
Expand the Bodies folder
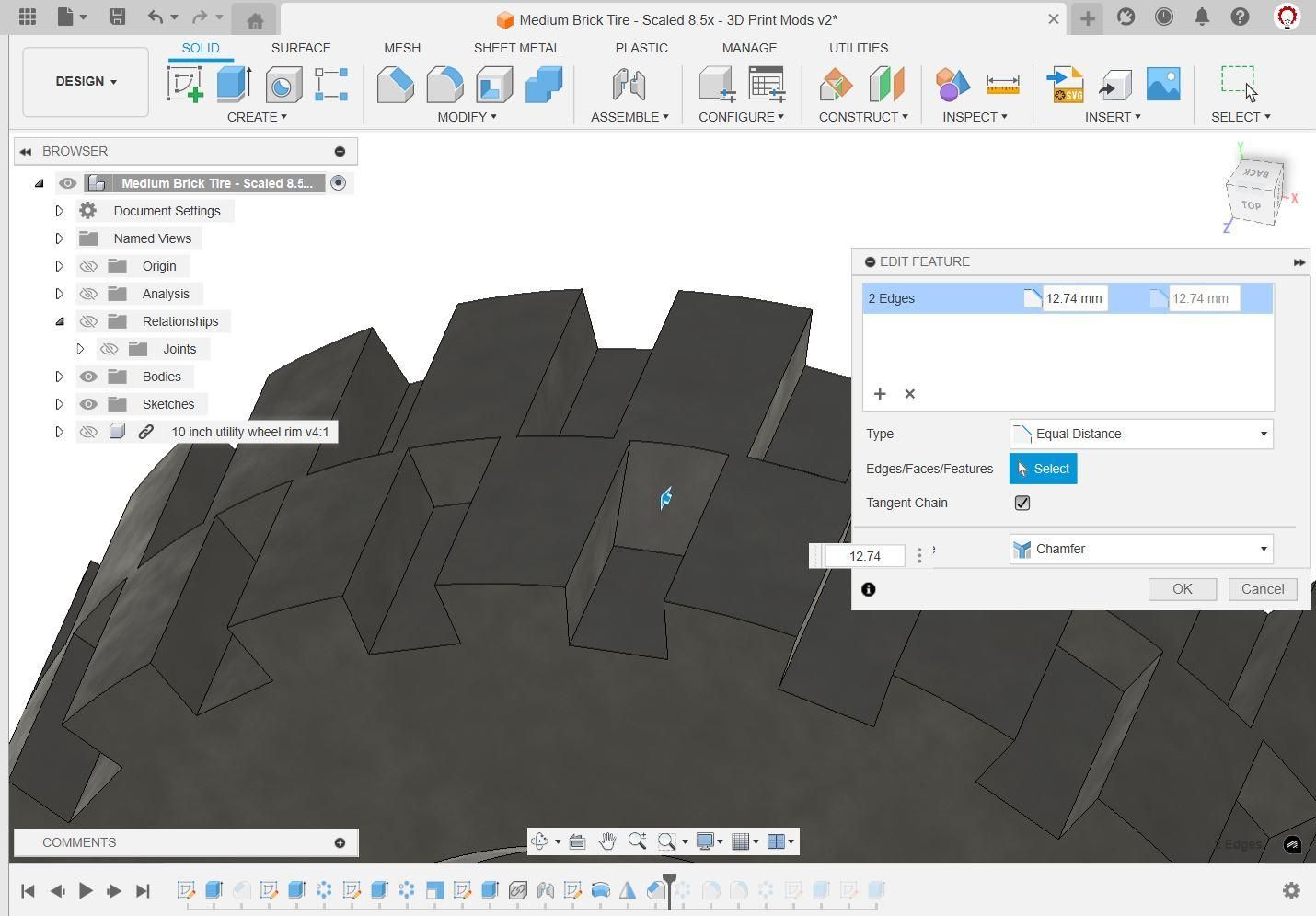click(60, 377)
